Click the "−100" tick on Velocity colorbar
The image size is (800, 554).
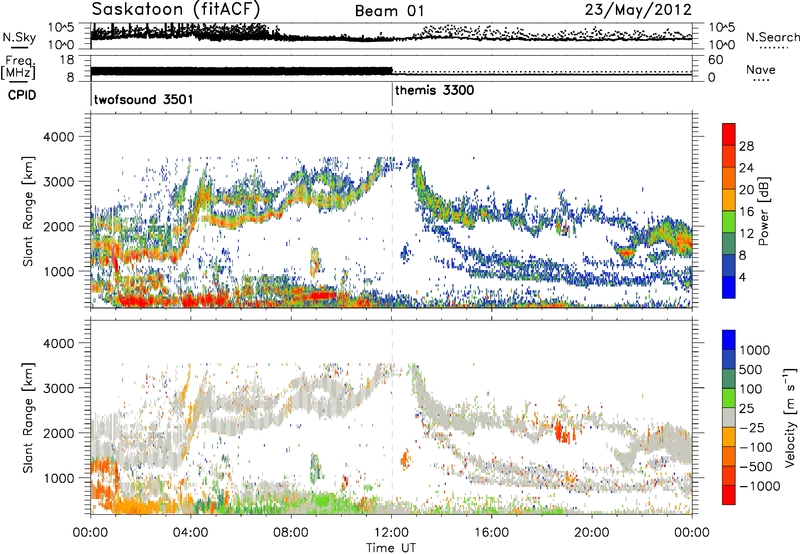tap(756, 447)
